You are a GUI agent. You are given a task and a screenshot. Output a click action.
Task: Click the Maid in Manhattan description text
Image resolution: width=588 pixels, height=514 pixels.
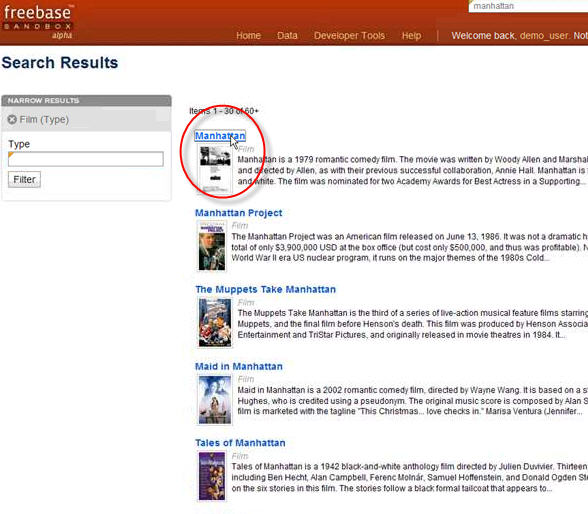pos(412,401)
